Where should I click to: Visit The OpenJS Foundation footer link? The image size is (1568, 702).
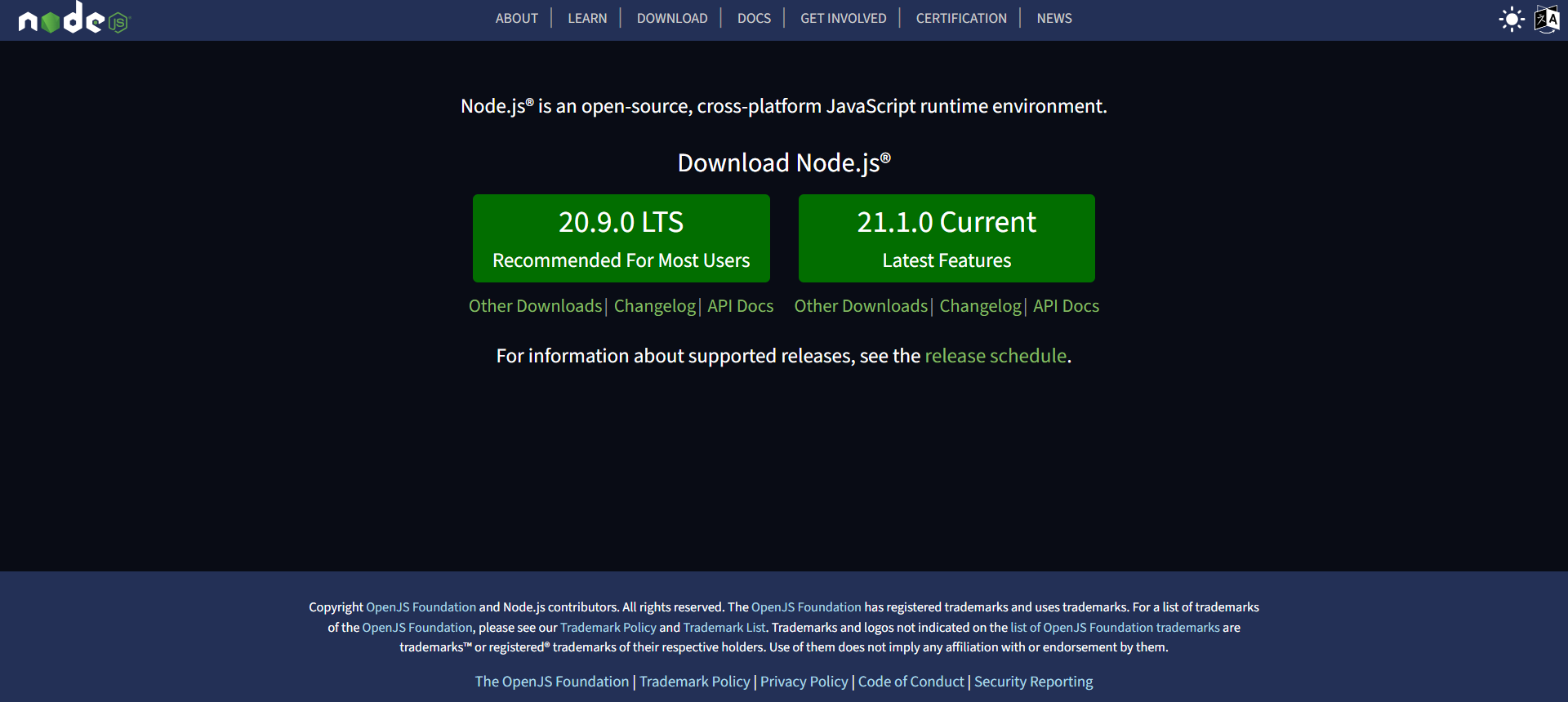point(552,682)
